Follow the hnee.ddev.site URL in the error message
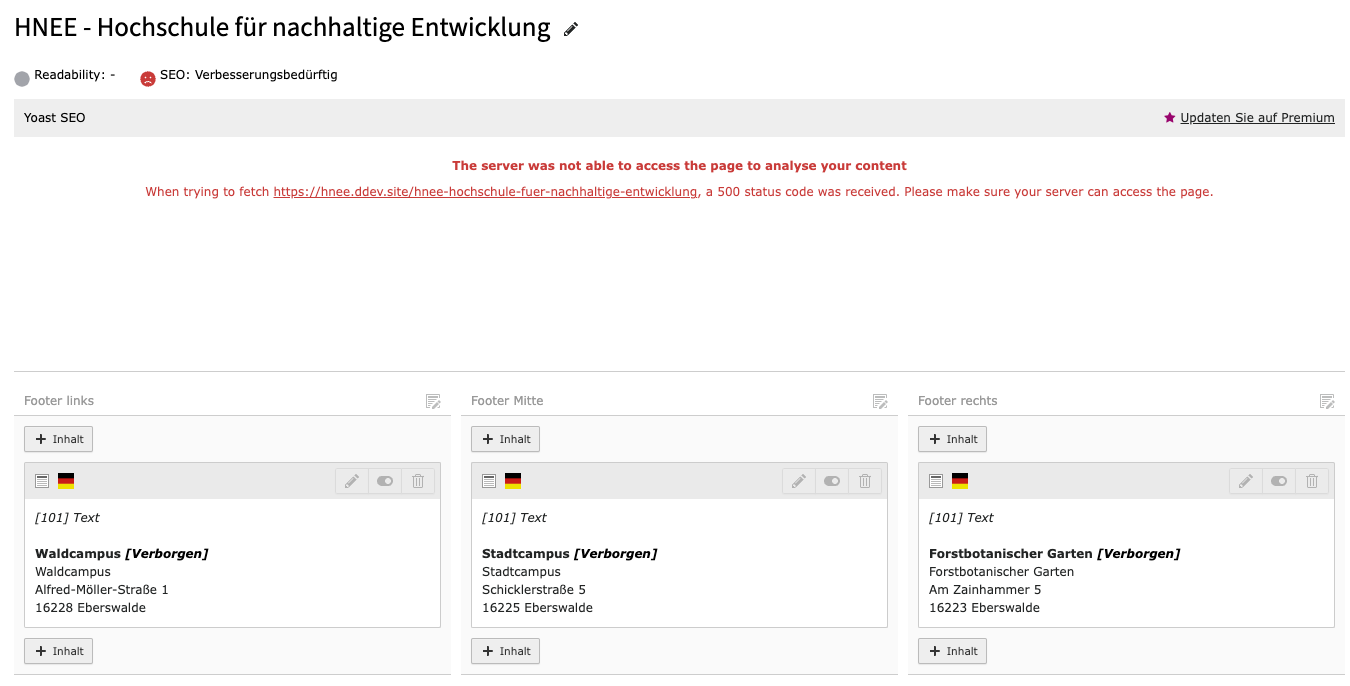Viewport: 1350px width, 686px height. 484,191
